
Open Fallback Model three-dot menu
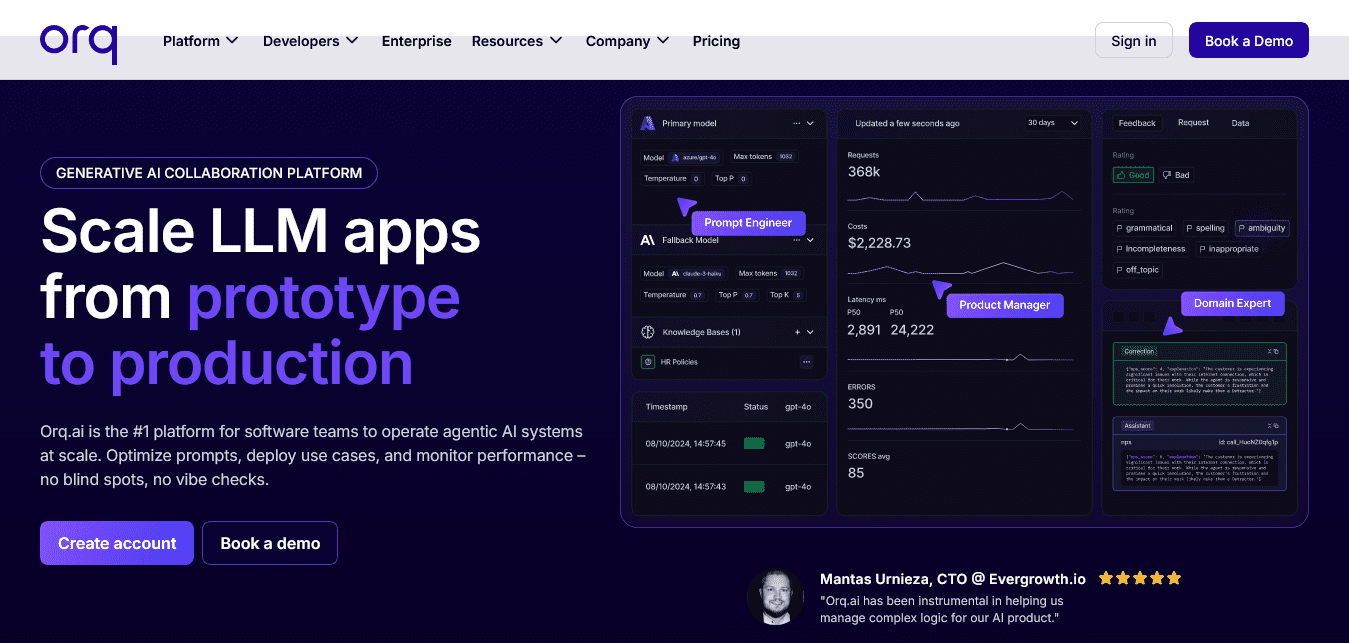coord(797,240)
